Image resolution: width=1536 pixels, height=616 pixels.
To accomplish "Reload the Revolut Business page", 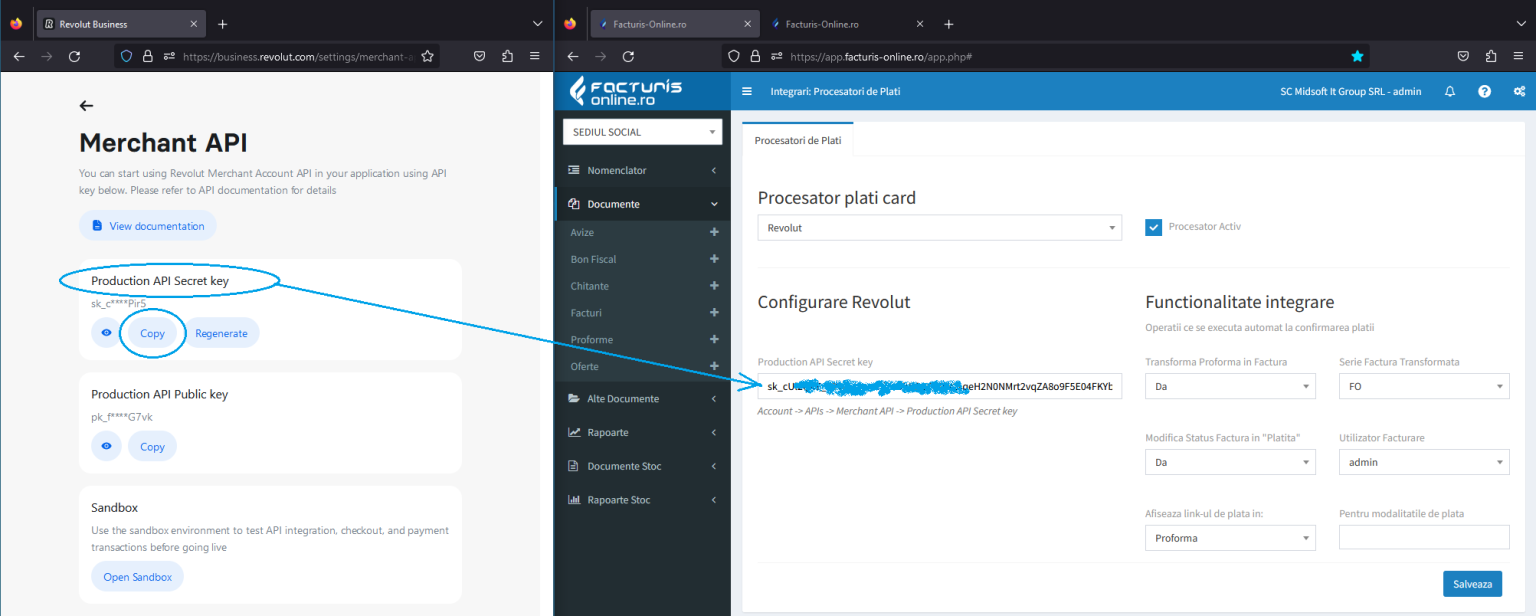I will click(x=74, y=57).
